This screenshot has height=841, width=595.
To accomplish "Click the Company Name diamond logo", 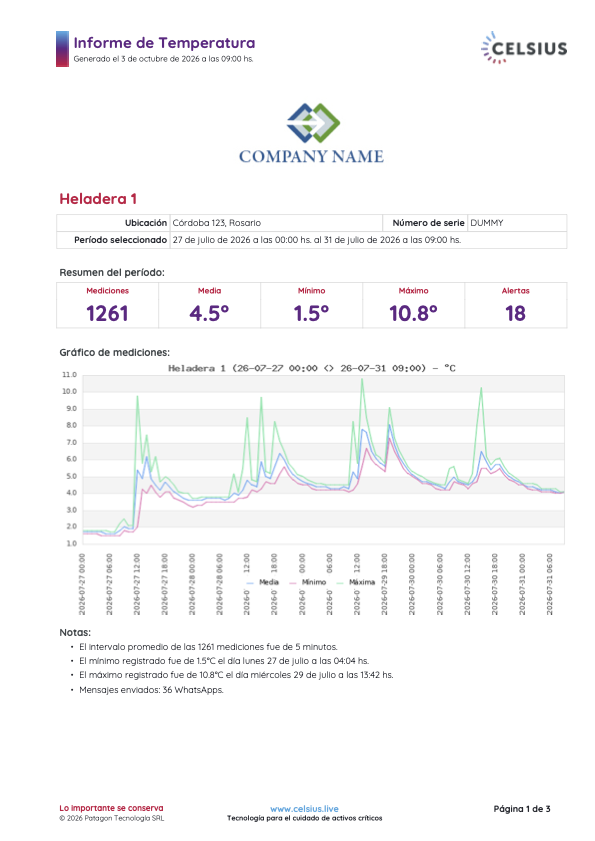I will pyautogui.click(x=313, y=123).
